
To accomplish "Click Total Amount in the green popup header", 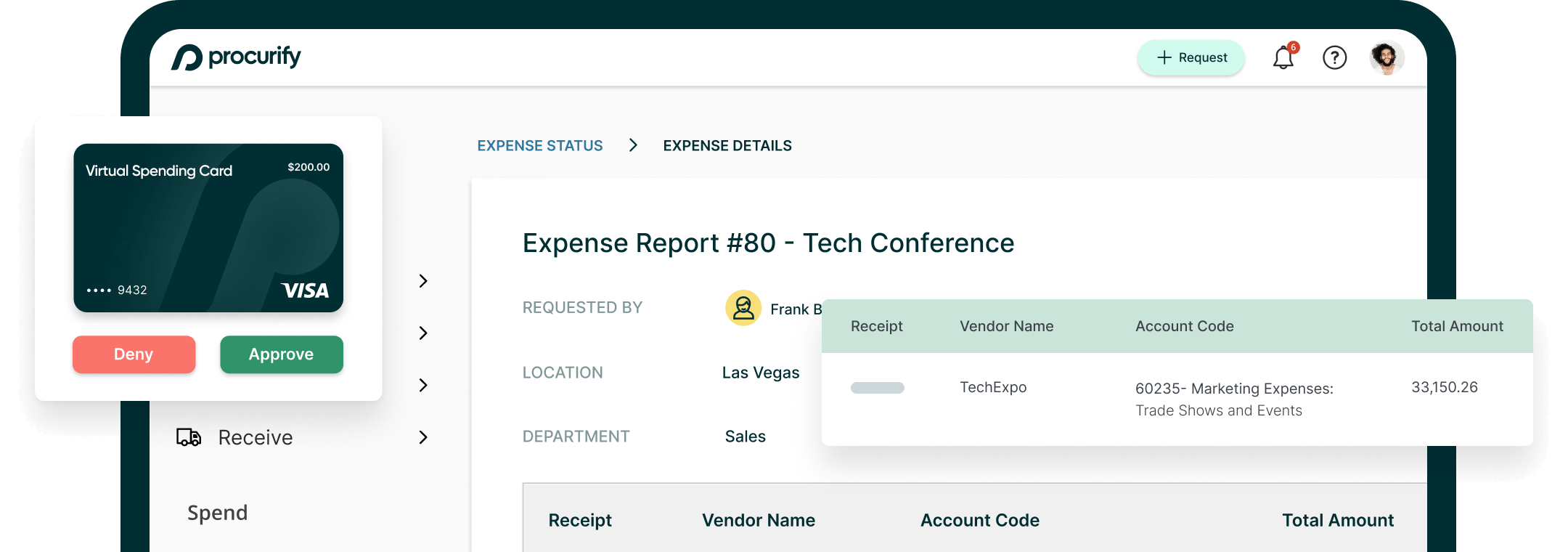I will click(x=1457, y=326).
